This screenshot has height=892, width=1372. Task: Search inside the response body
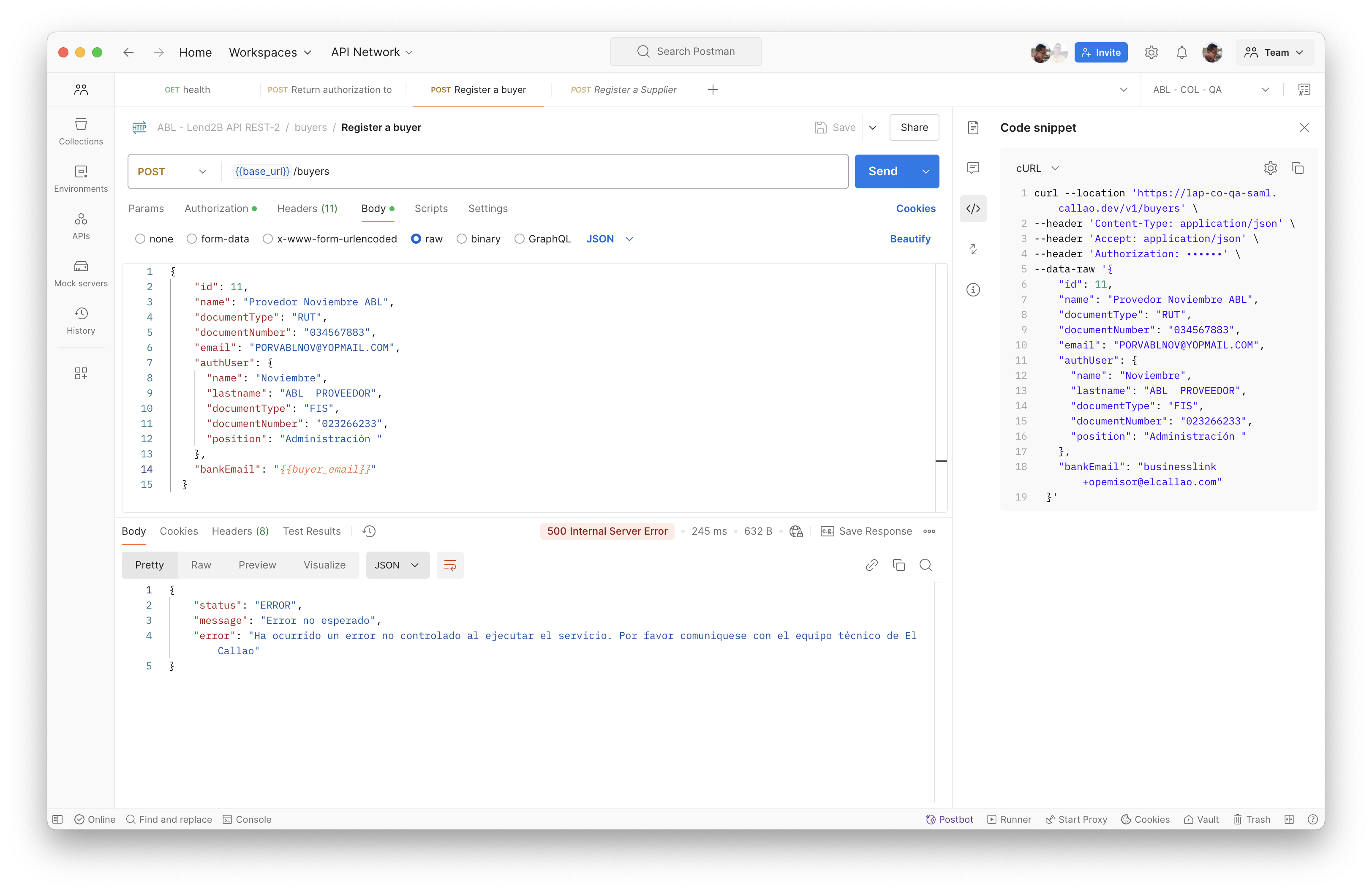point(925,565)
